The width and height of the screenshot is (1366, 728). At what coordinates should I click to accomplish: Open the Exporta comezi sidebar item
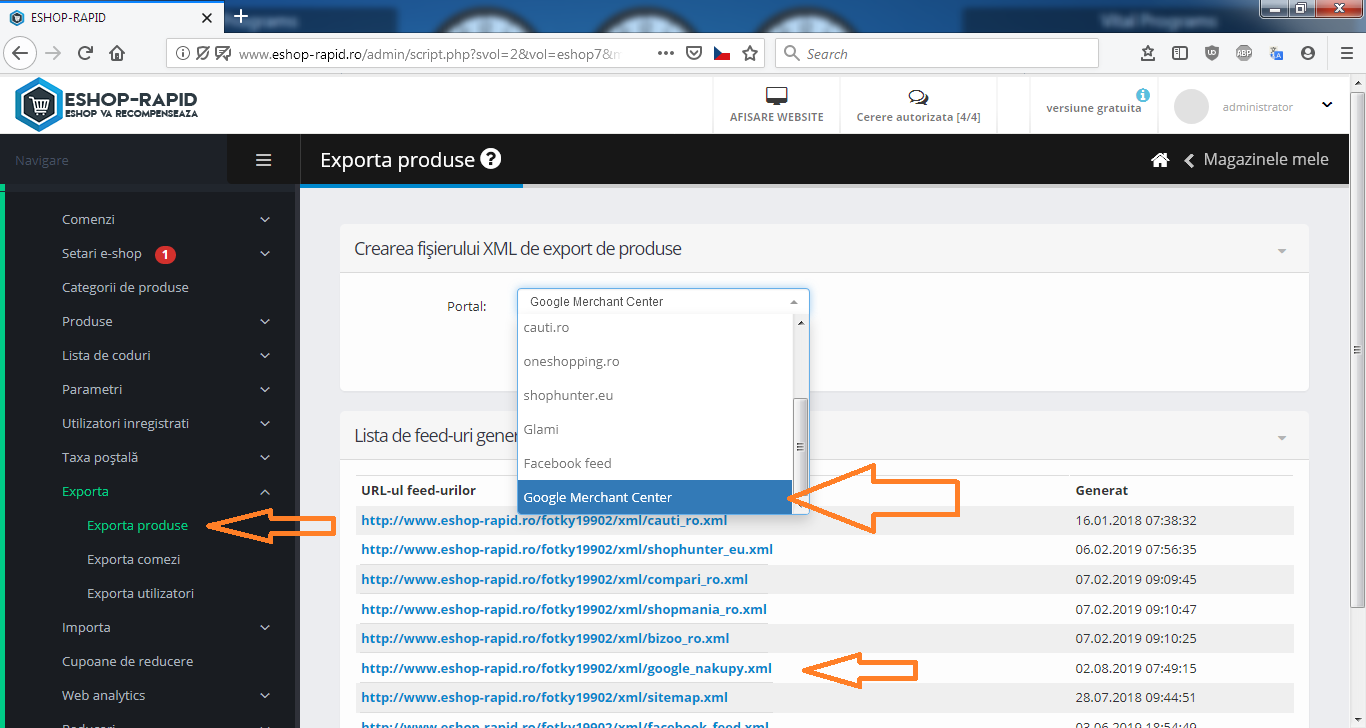click(134, 559)
